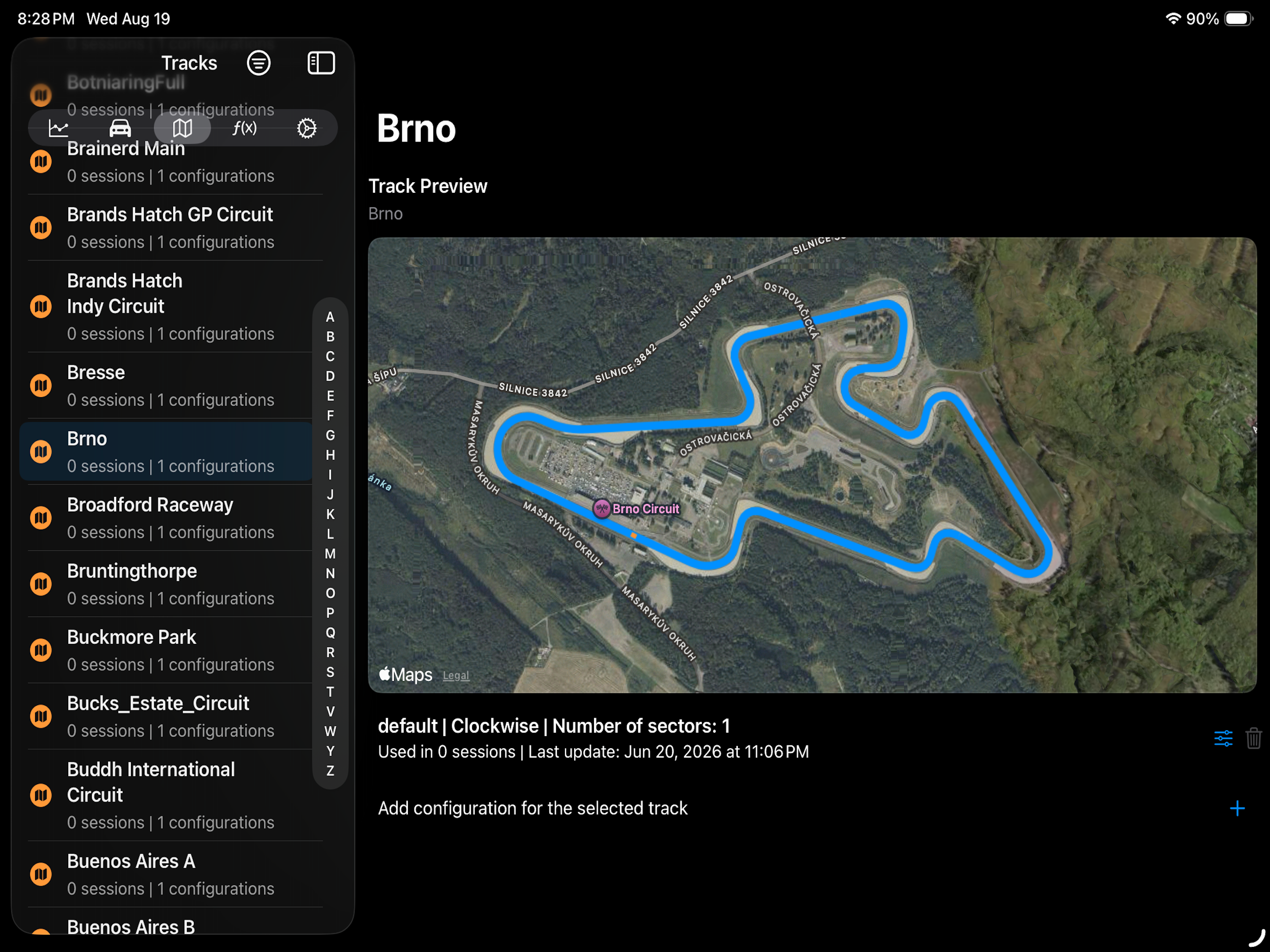This screenshot has height=952, width=1270.
Task: Jump to letter S in index
Action: (330, 672)
